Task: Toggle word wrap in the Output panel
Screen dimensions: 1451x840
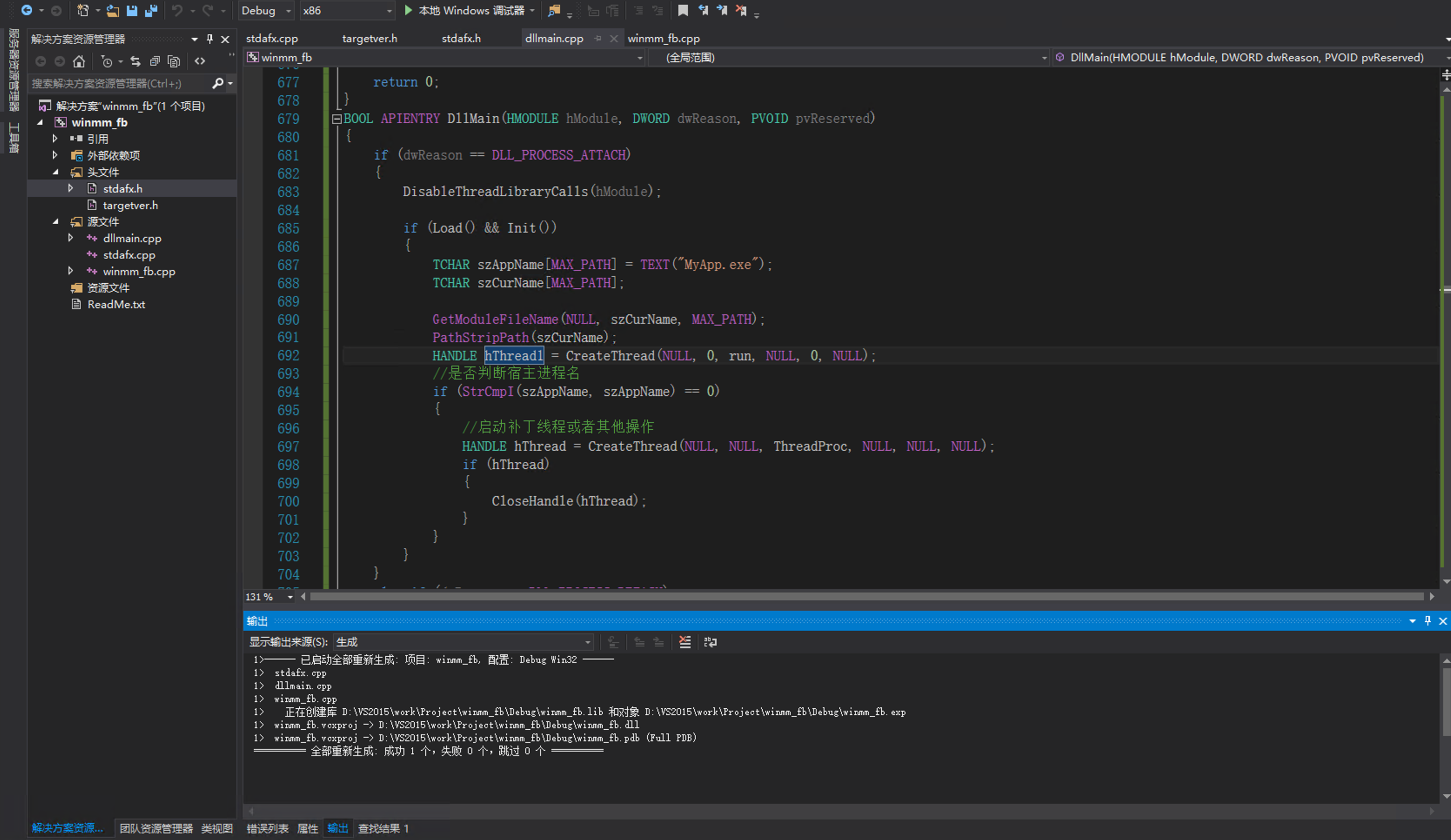Action: [x=711, y=642]
